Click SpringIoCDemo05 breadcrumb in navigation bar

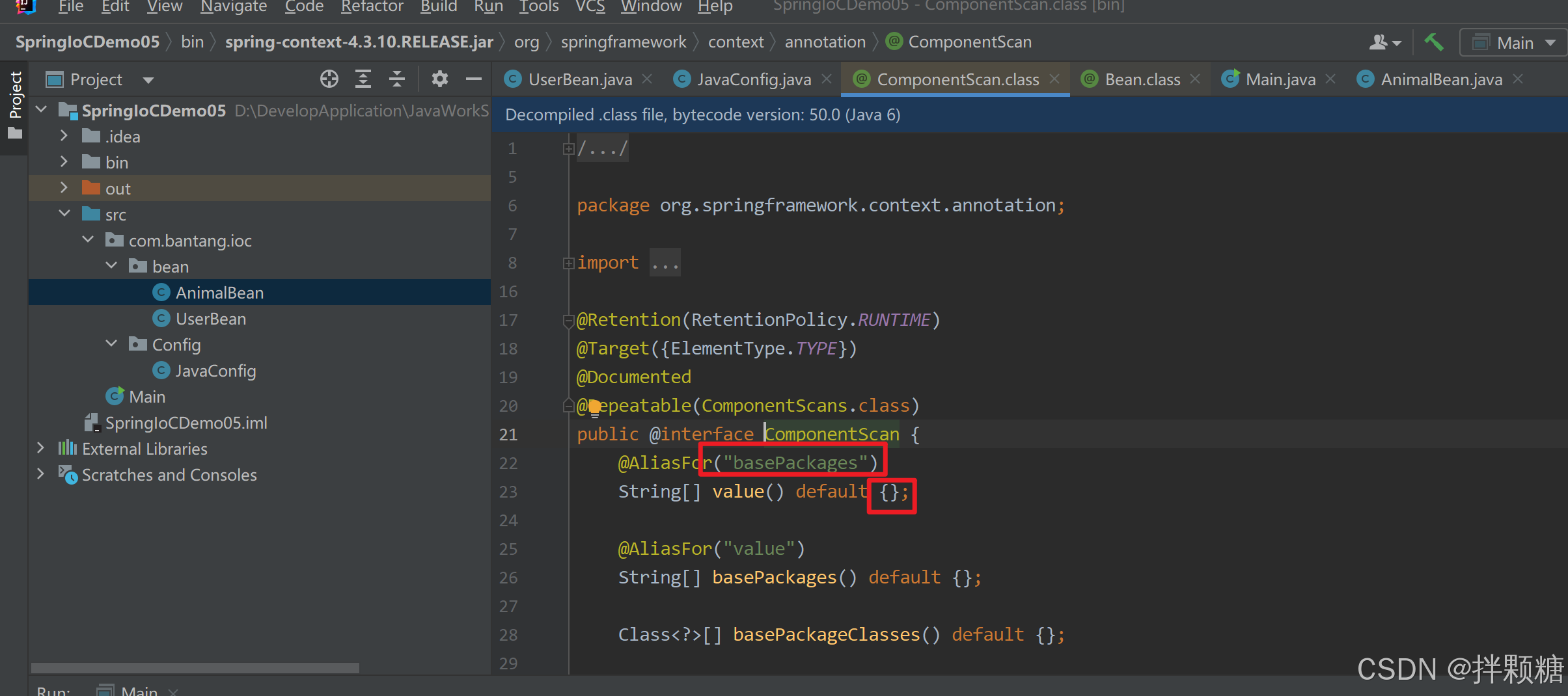[87, 42]
